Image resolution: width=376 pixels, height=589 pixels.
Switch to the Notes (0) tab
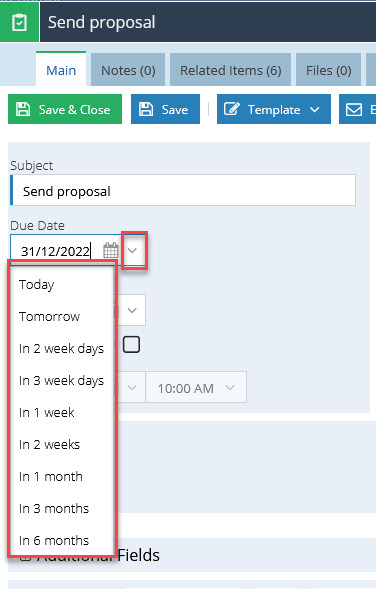click(128, 70)
